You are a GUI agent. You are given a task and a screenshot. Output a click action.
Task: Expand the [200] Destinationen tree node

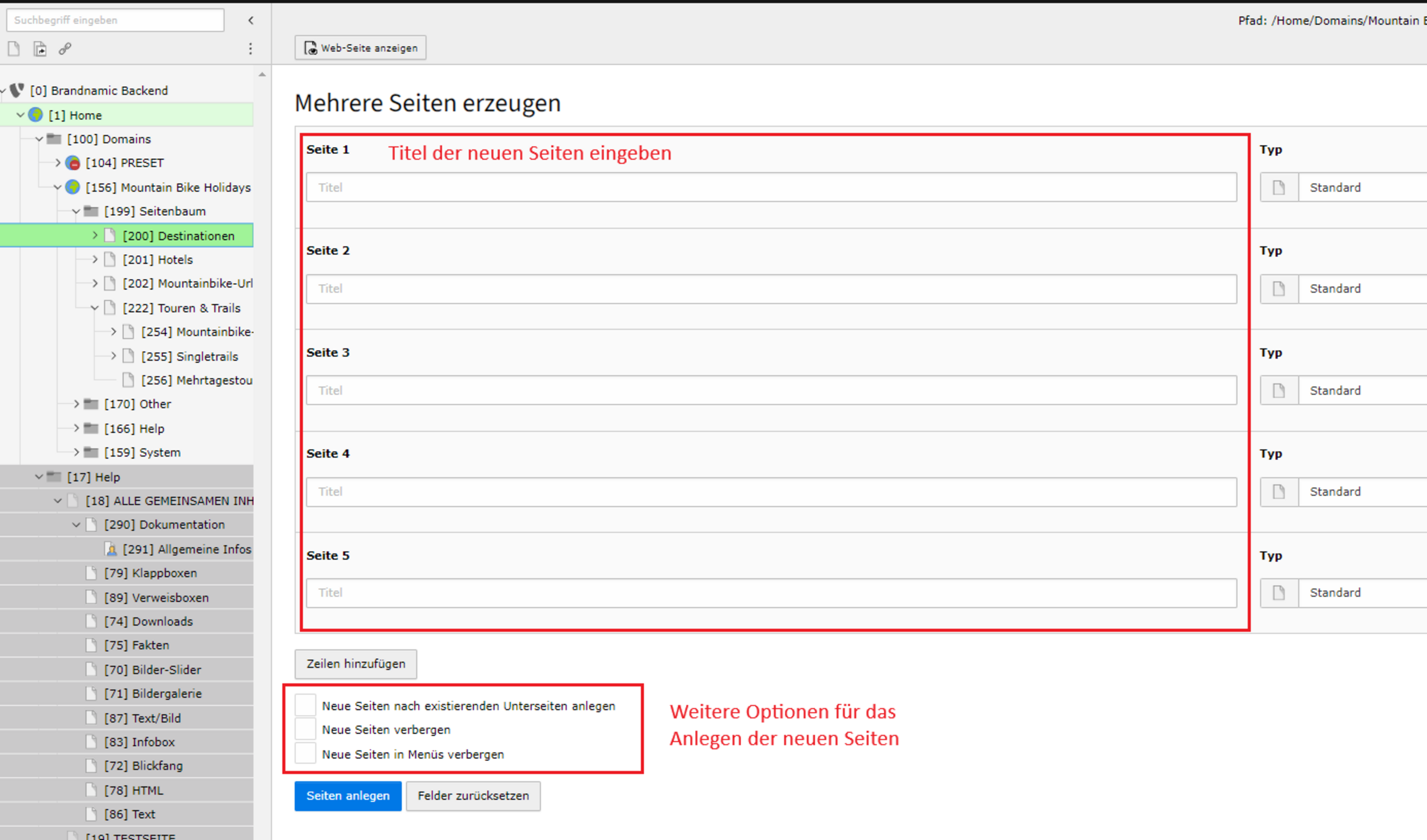pos(95,235)
